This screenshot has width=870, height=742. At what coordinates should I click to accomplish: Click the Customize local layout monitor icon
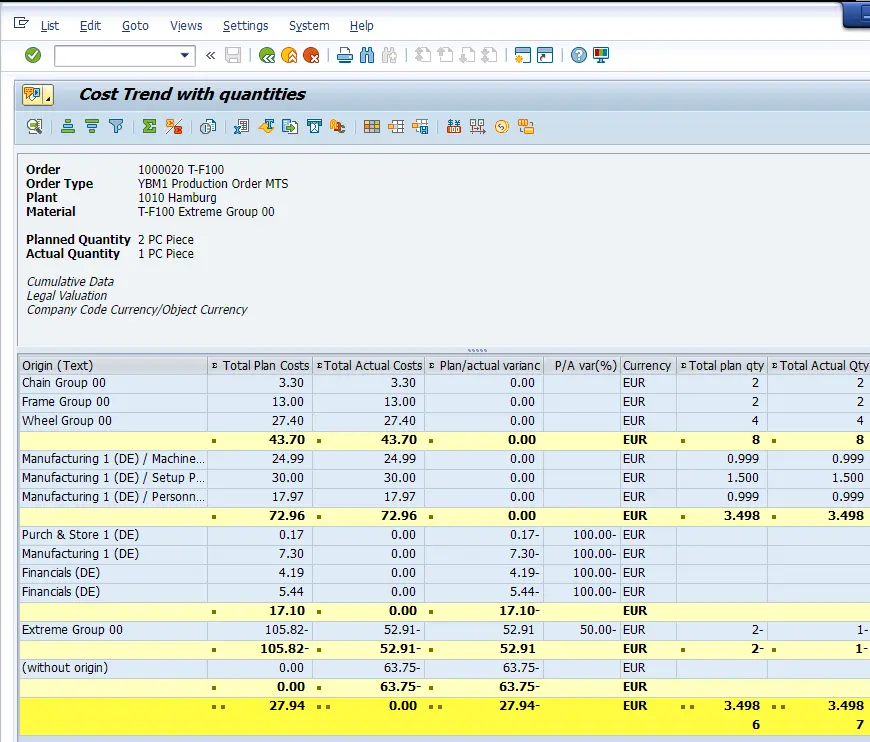[x=601, y=55]
